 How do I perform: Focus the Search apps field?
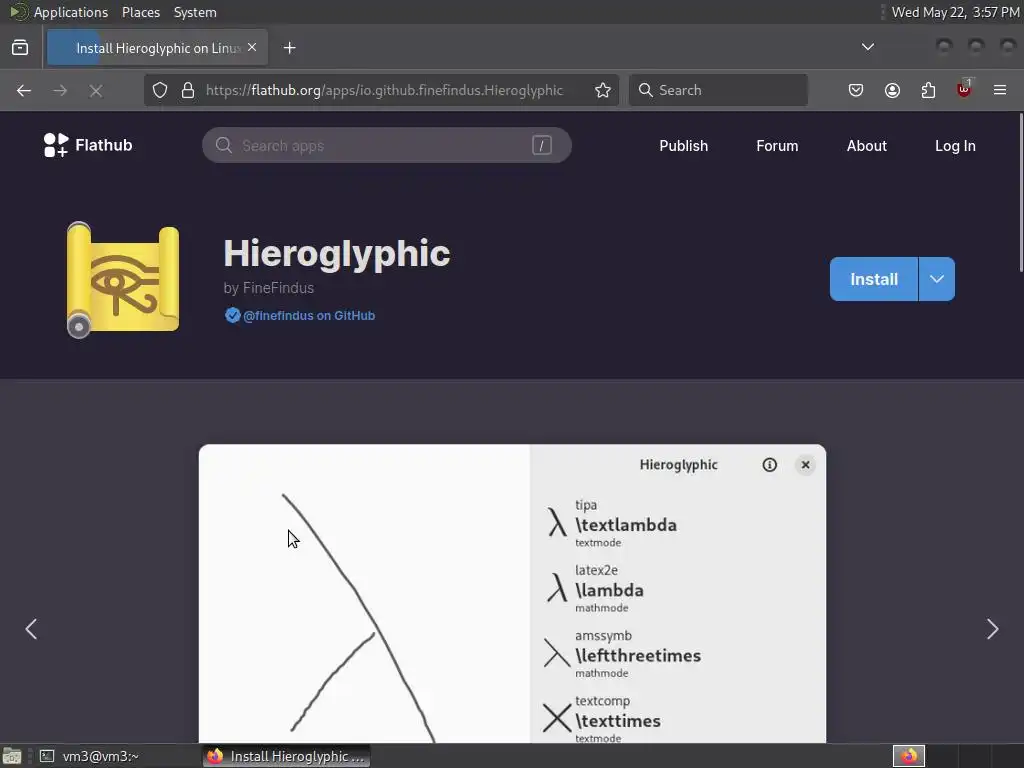click(x=387, y=145)
